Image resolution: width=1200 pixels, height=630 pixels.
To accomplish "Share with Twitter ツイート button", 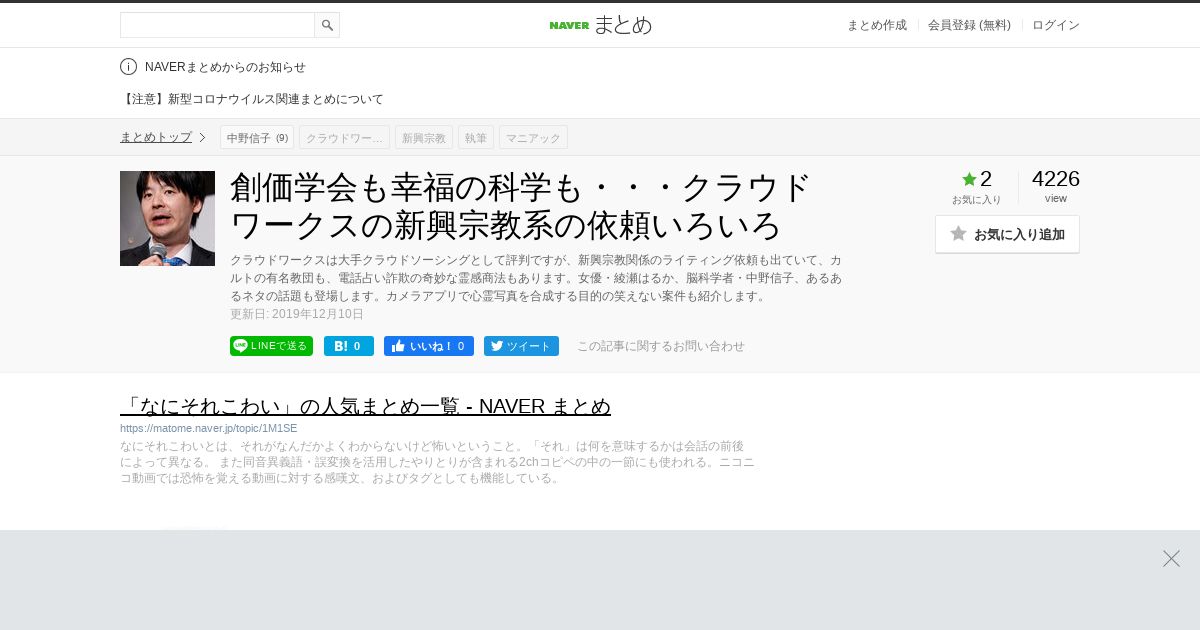I will 521,346.
